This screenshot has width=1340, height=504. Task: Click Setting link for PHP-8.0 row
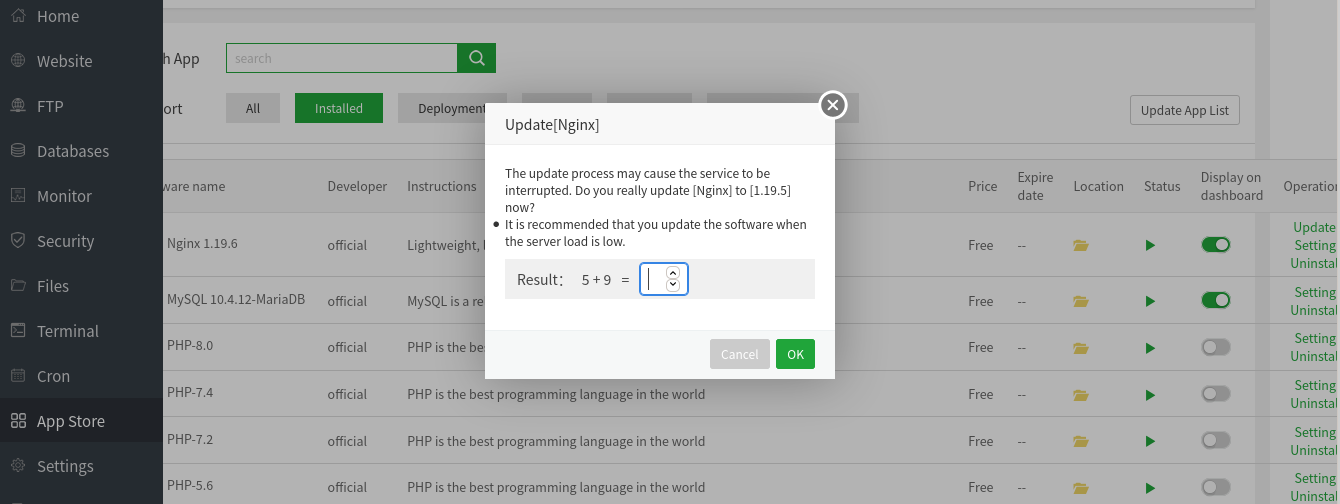(1314, 338)
